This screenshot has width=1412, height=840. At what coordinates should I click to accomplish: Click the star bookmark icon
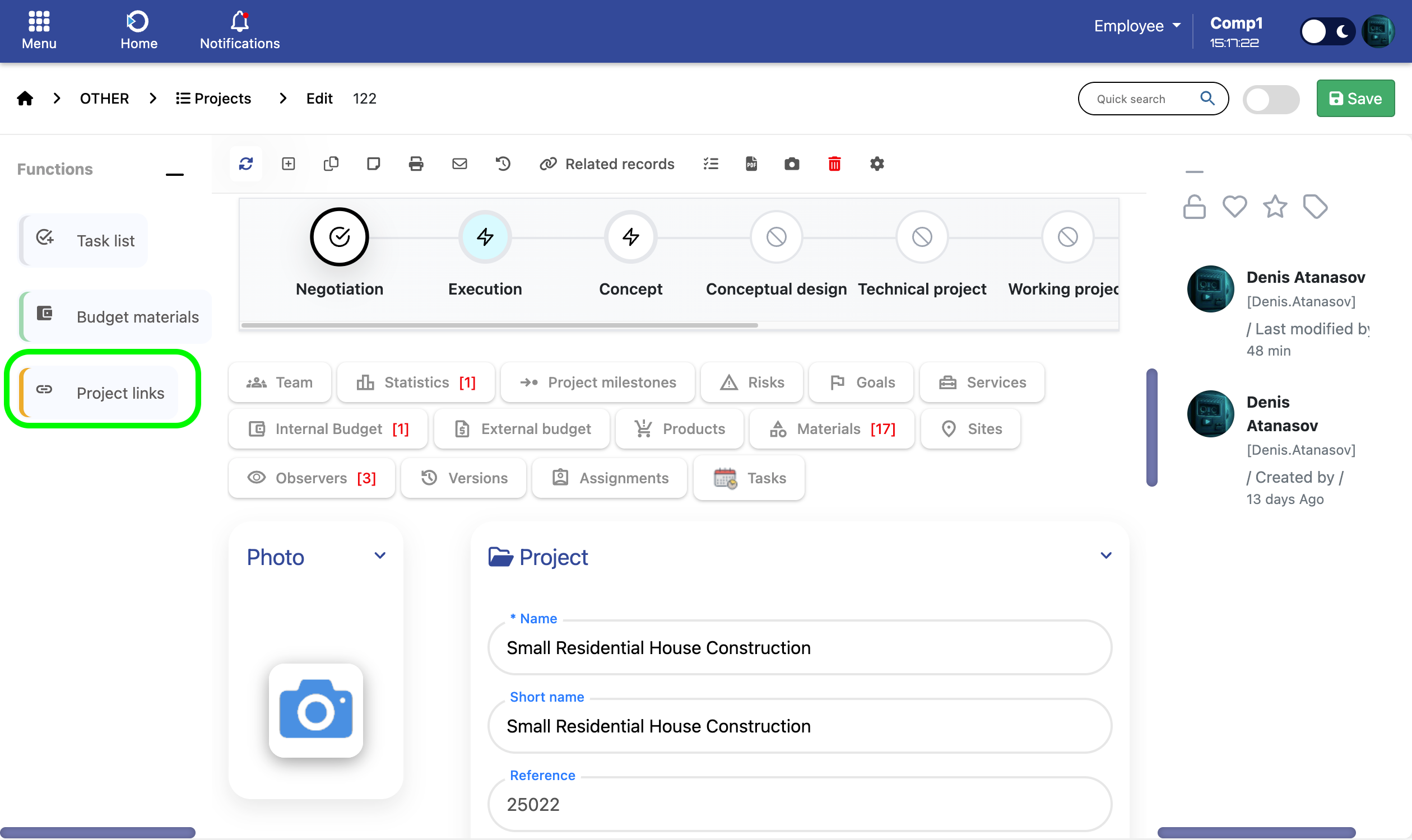[x=1274, y=207]
